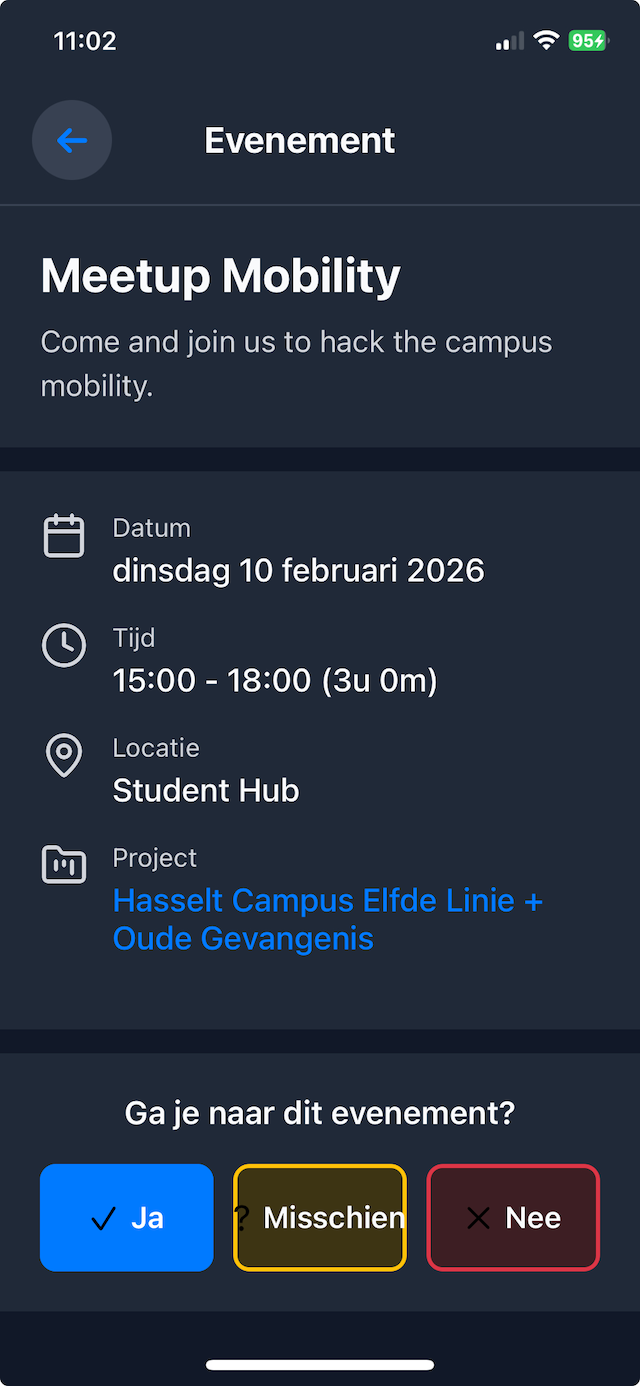The image size is (640, 1386).
Task: Click the X icon in the Nee button
Action: point(478,1218)
